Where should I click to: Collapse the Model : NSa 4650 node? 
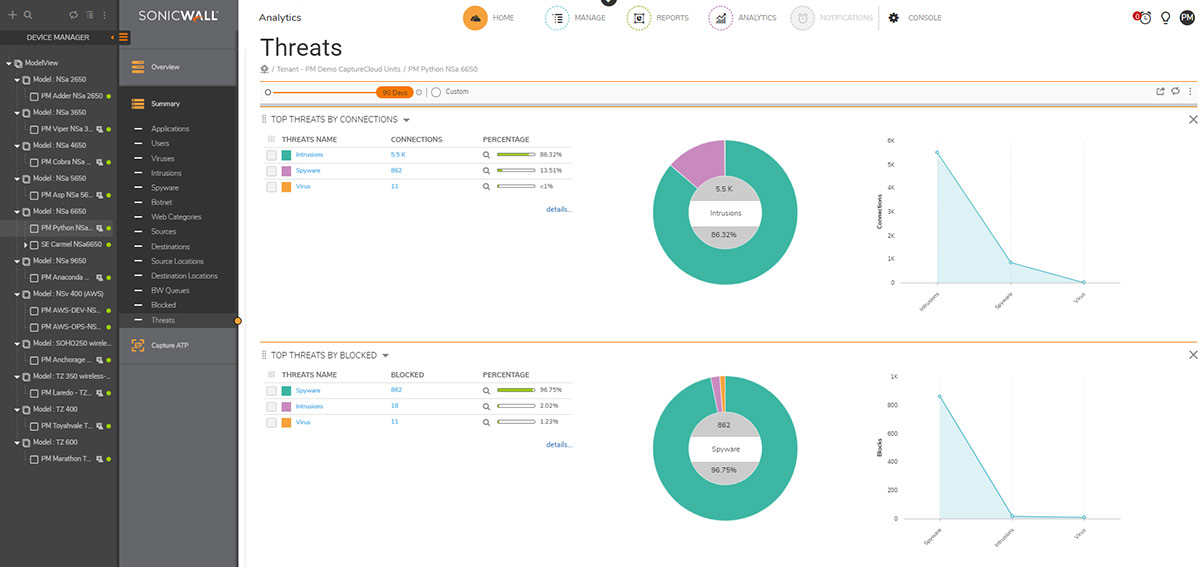click(17, 145)
